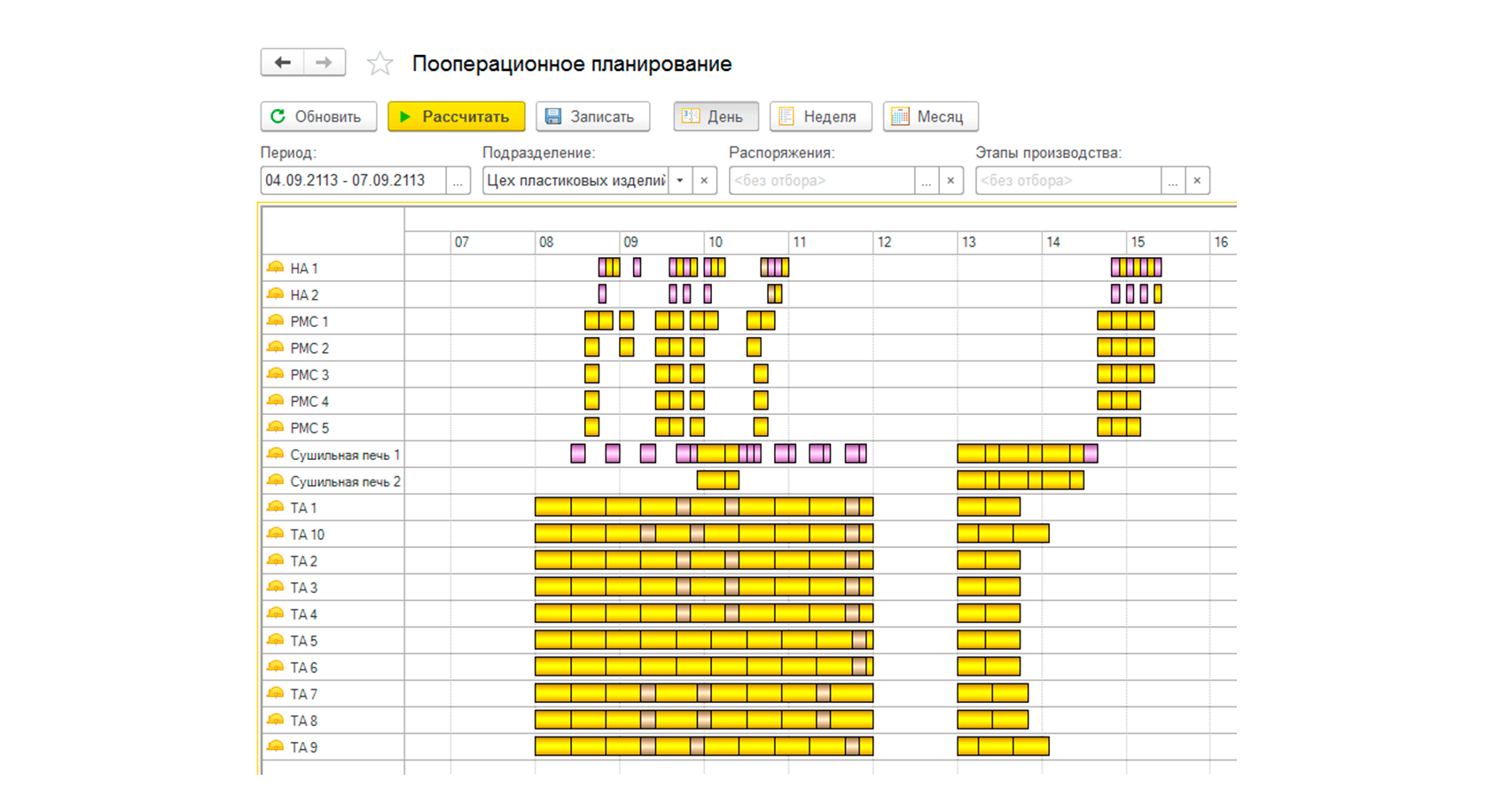Select work center icon for ТА 5
Image resolution: width=1486 pixels, height=812 pixels.
pyautogui.click(x=276, y=639)
